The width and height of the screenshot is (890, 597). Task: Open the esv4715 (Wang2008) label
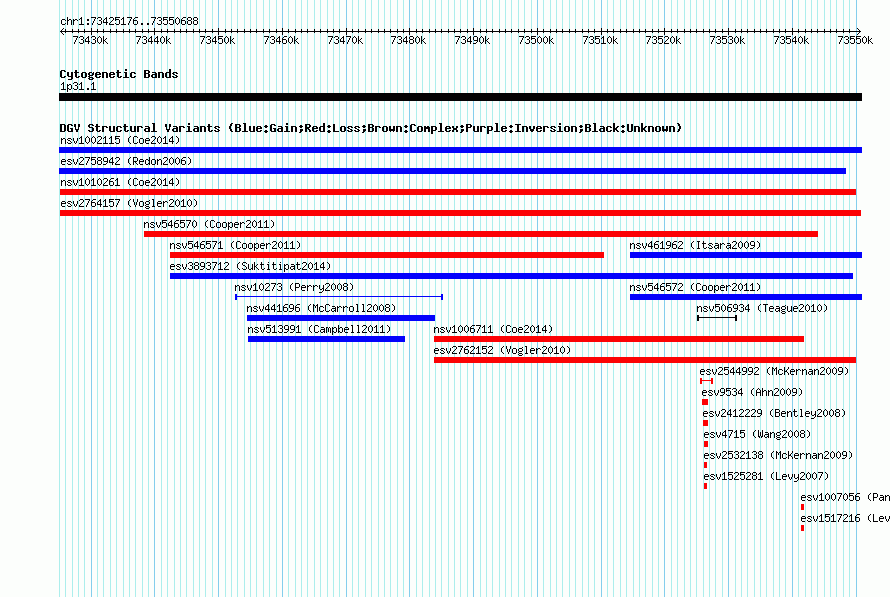tap(757, 434)
